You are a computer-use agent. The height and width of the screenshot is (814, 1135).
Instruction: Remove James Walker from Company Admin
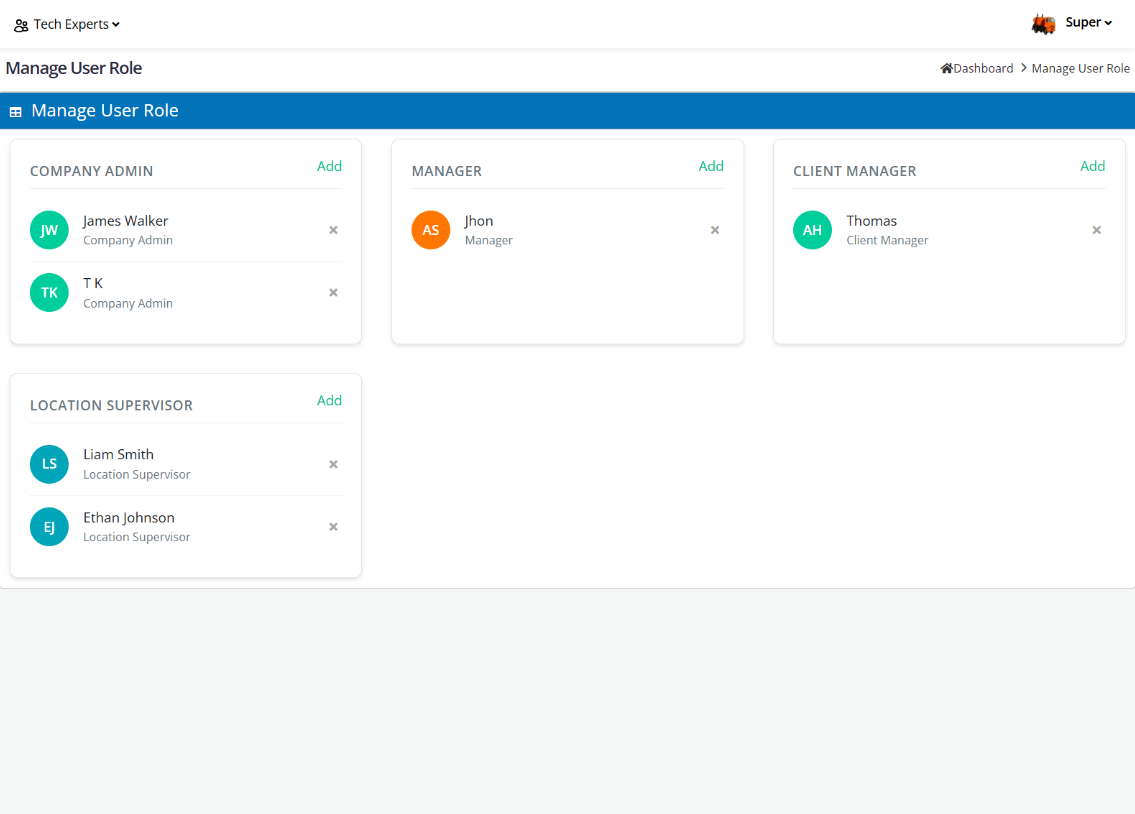click(x=333, y=230)
